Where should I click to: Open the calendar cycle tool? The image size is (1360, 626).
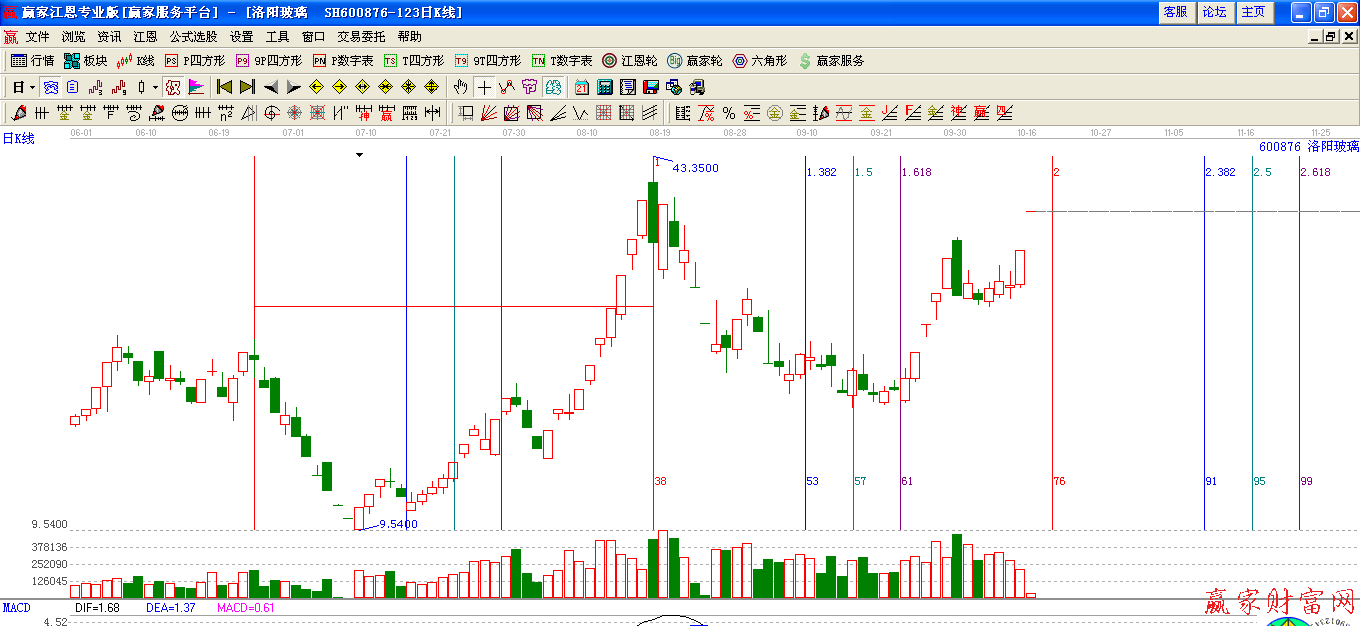click(580, 87)
